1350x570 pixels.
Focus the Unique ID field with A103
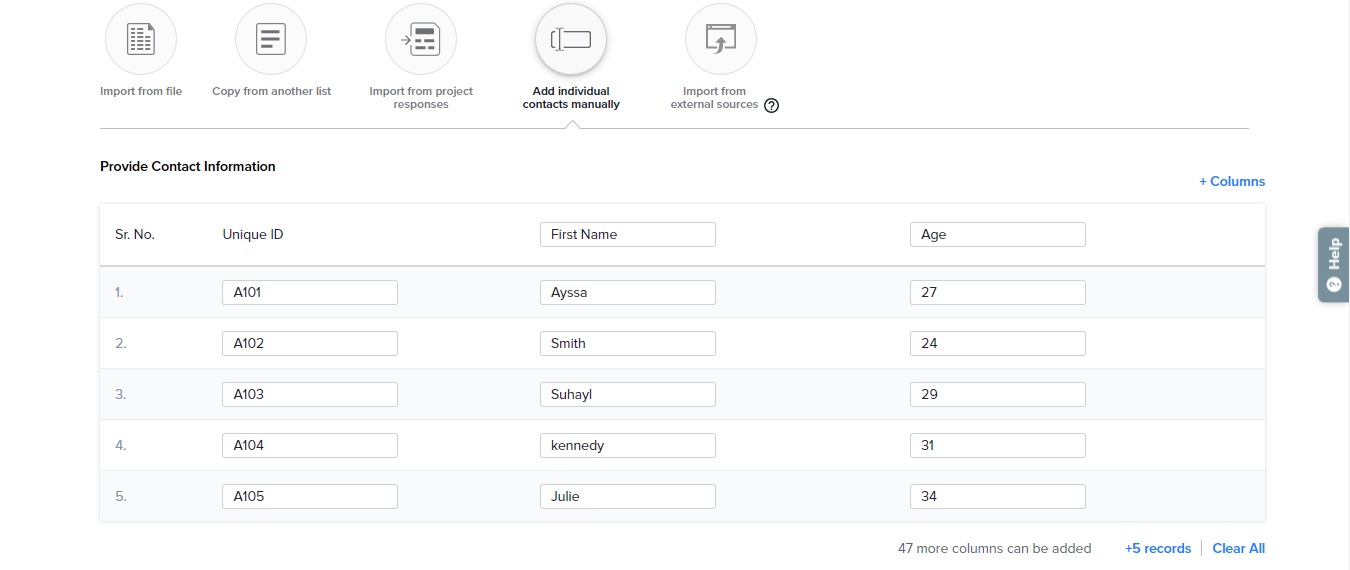tap(310, 394)
